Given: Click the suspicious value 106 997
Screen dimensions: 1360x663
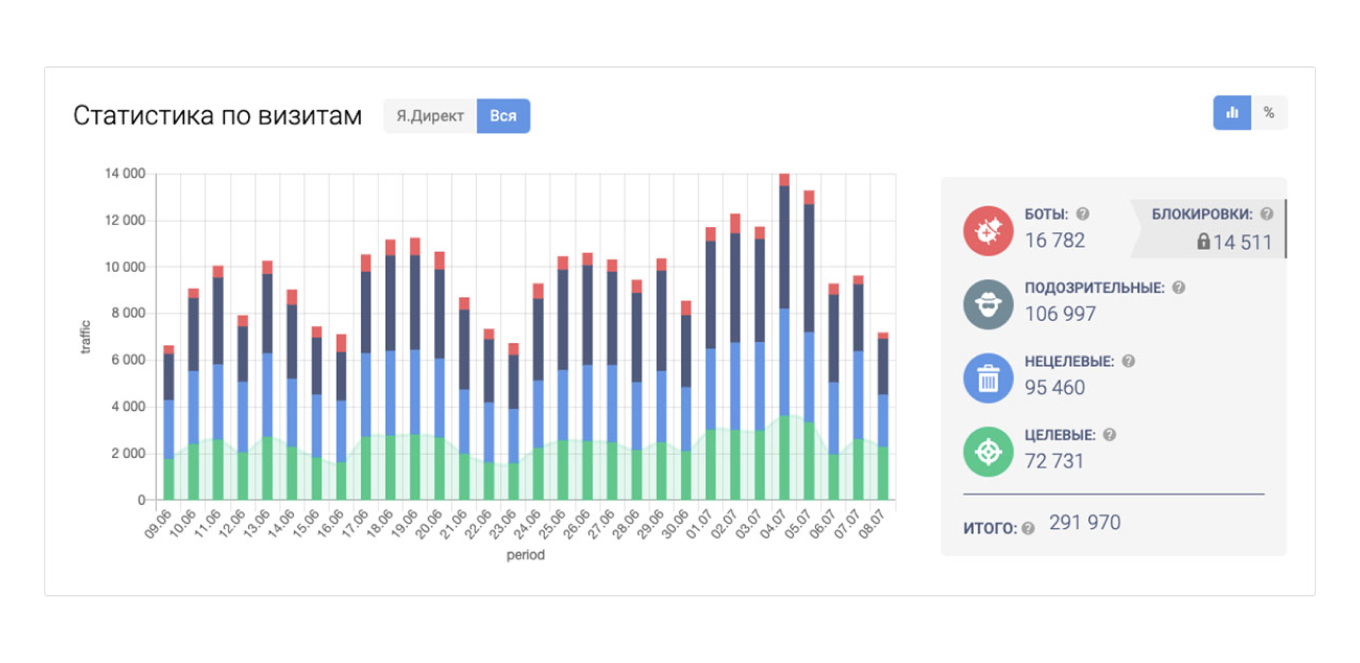Looking at the screenshot, I should (x=1061, y=314).
